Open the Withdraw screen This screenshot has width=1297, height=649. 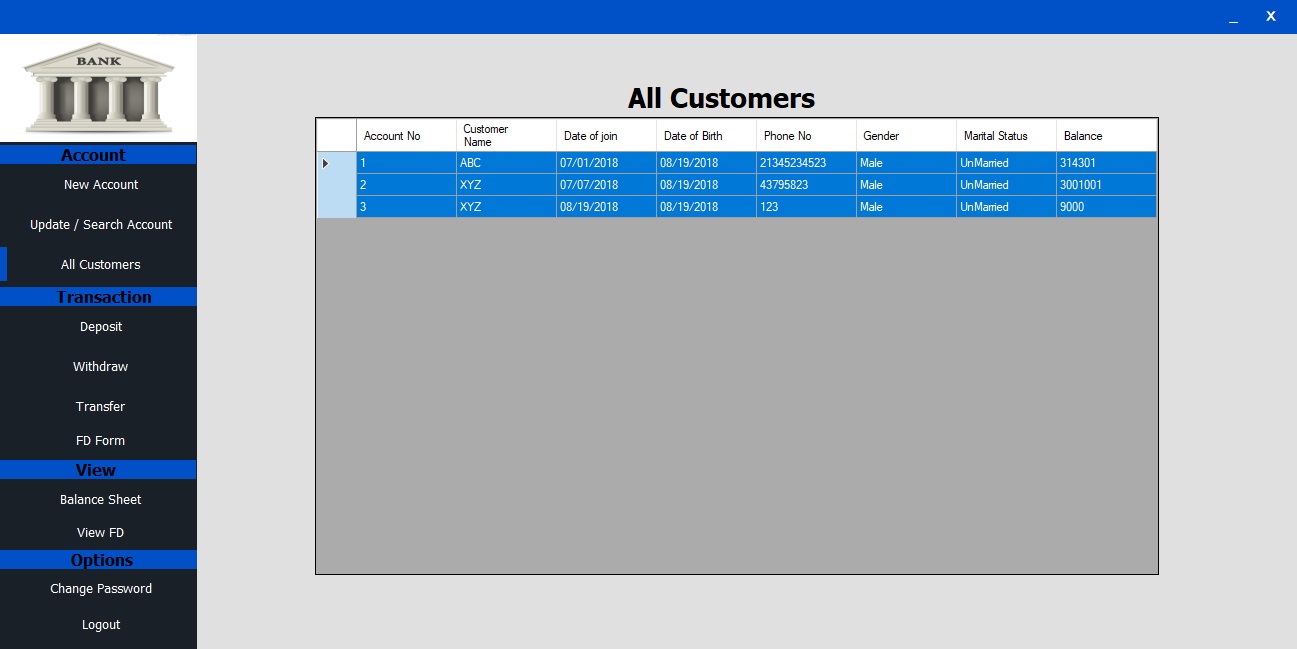click(100, 366)
